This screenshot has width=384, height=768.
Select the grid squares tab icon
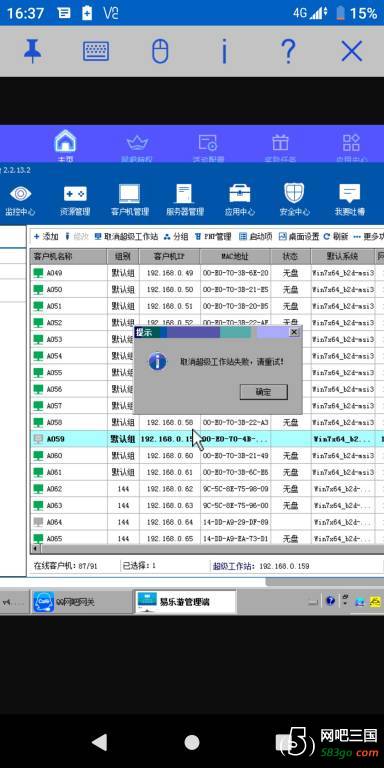pyautogui.click(x=351, y=143)
